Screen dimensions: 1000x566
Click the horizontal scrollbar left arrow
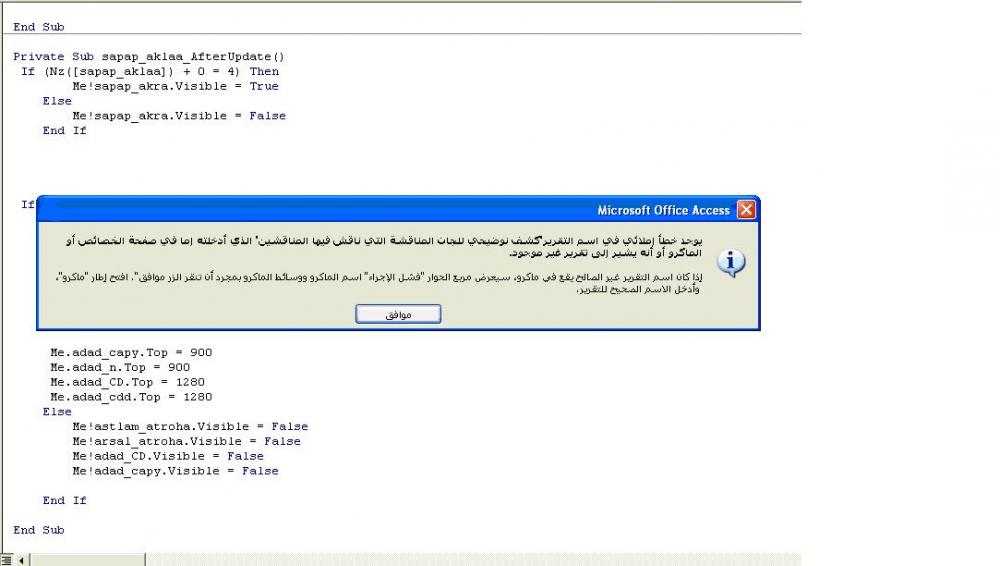tap(21, 560)
